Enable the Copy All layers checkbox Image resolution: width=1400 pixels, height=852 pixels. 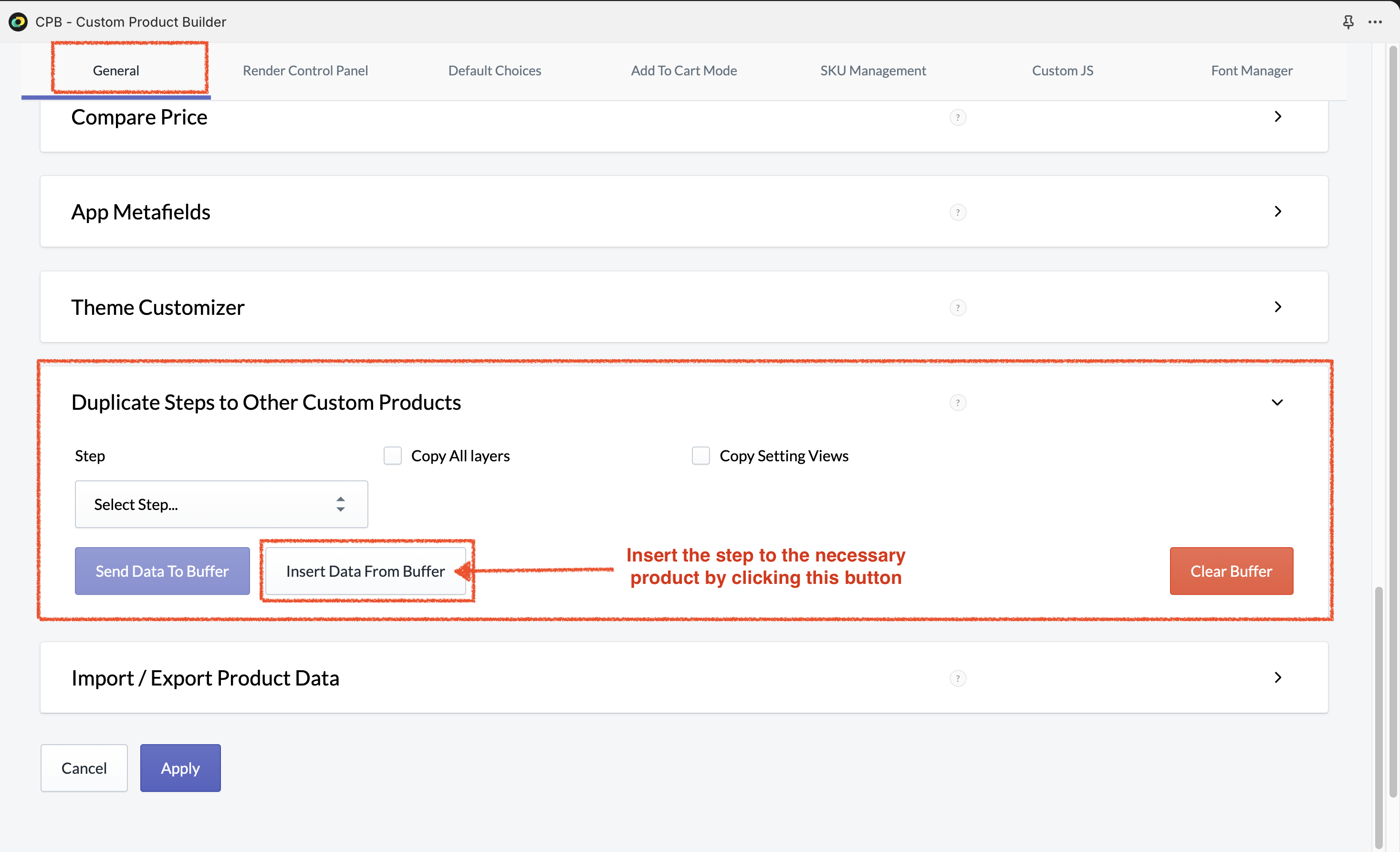click(393, 456)
